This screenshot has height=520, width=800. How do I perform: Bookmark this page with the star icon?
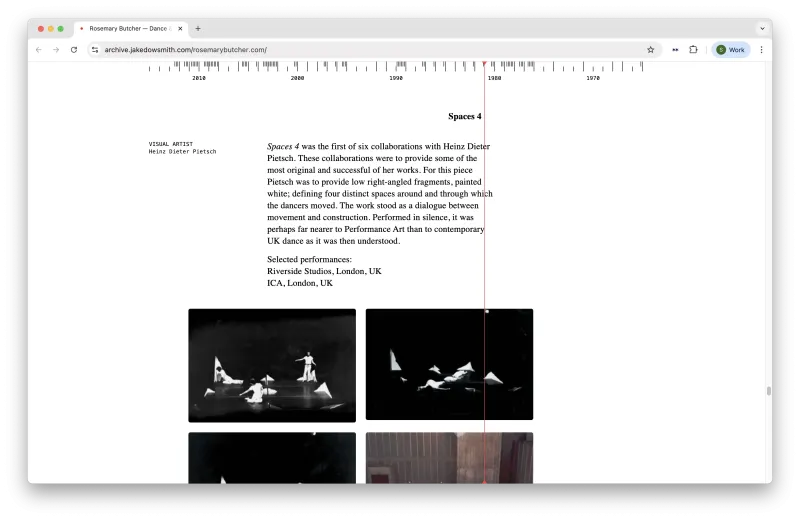[x=651, y=49]
